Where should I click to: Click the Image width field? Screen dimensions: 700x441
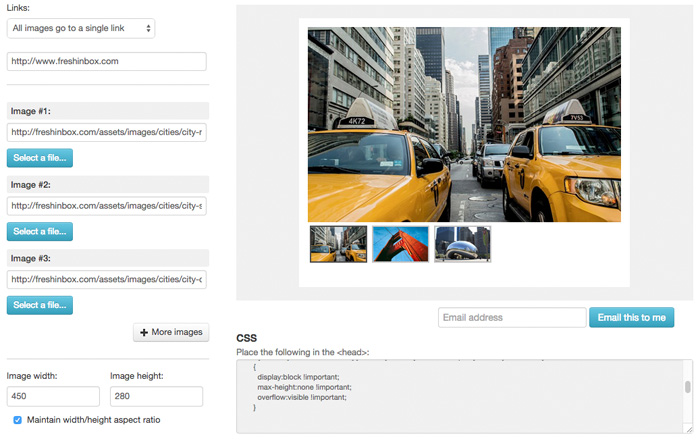[53, 397]
